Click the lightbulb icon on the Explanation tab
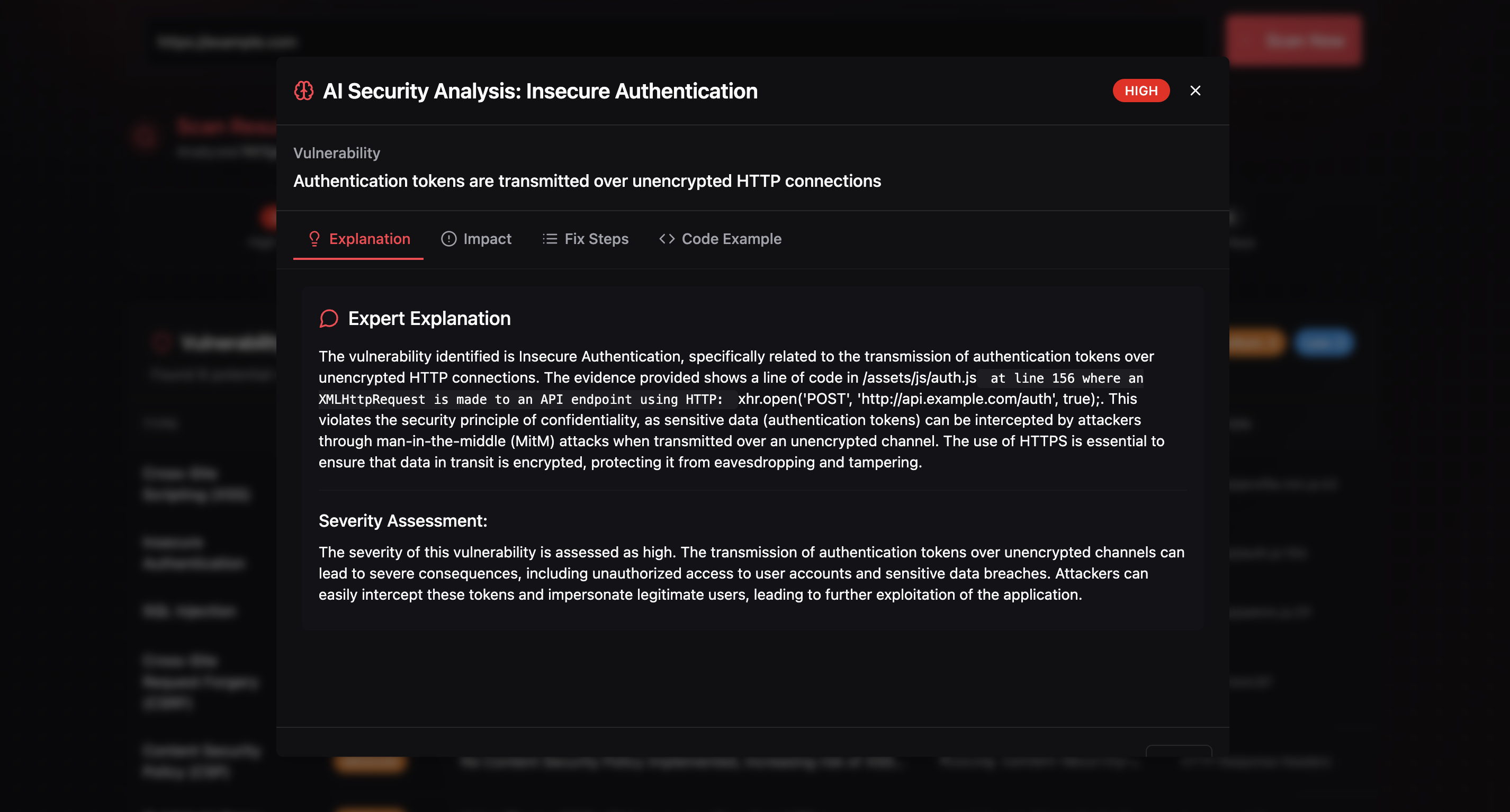The height and width of the screenshot is (812, 1510). 314,238
